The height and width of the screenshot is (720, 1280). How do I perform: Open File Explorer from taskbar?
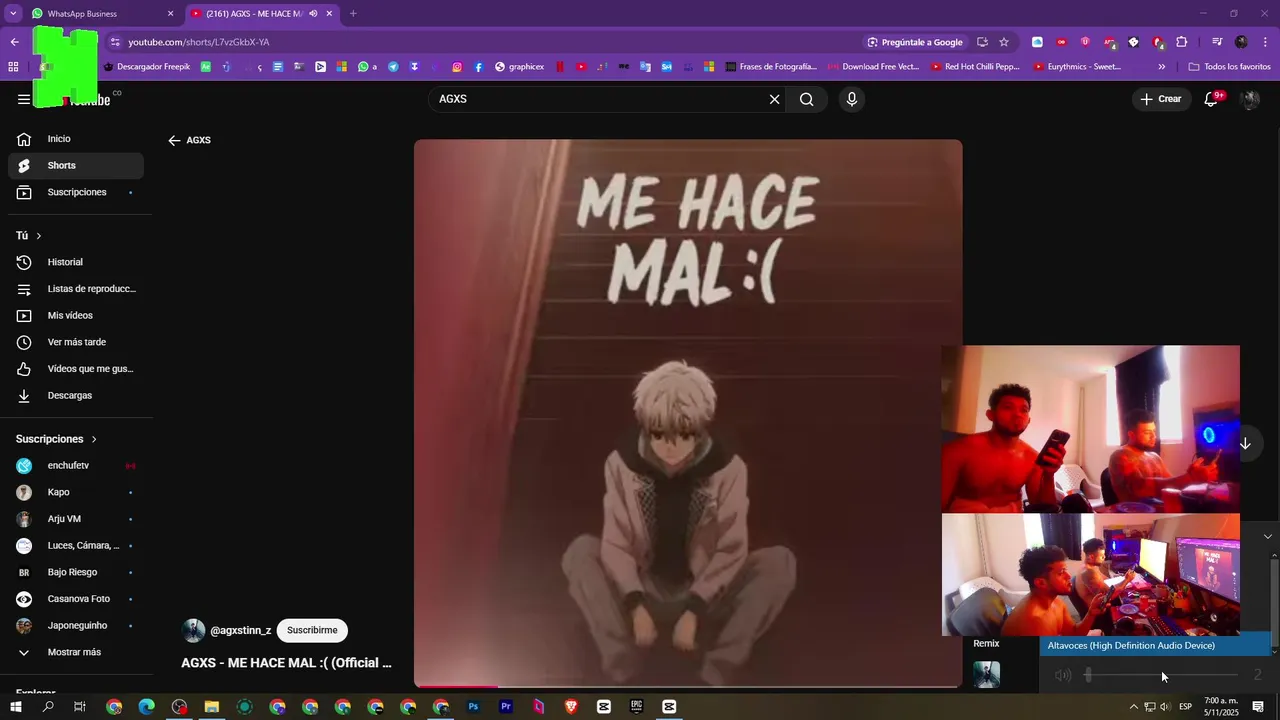(212, 706)
